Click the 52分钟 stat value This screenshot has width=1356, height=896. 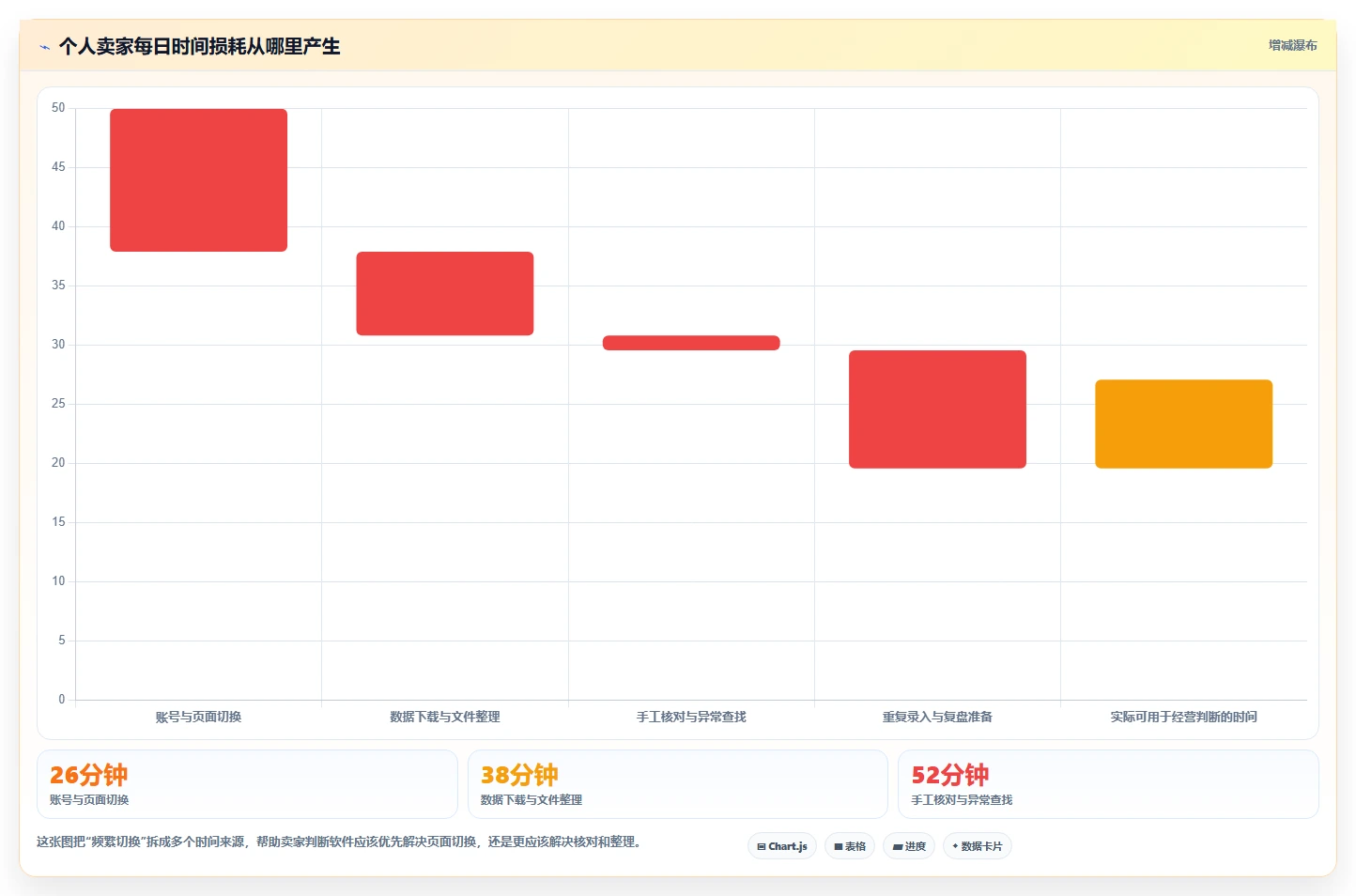[950, 775]
